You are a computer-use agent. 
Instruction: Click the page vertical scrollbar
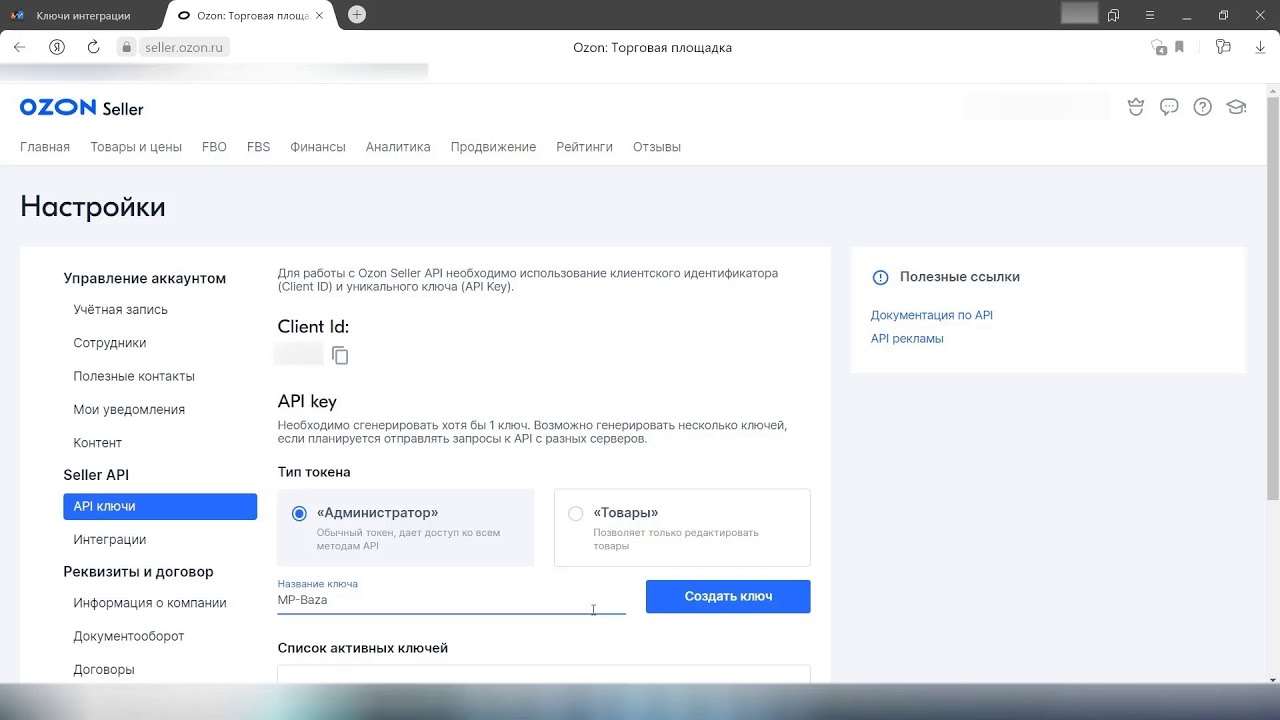click(1273, 300)
